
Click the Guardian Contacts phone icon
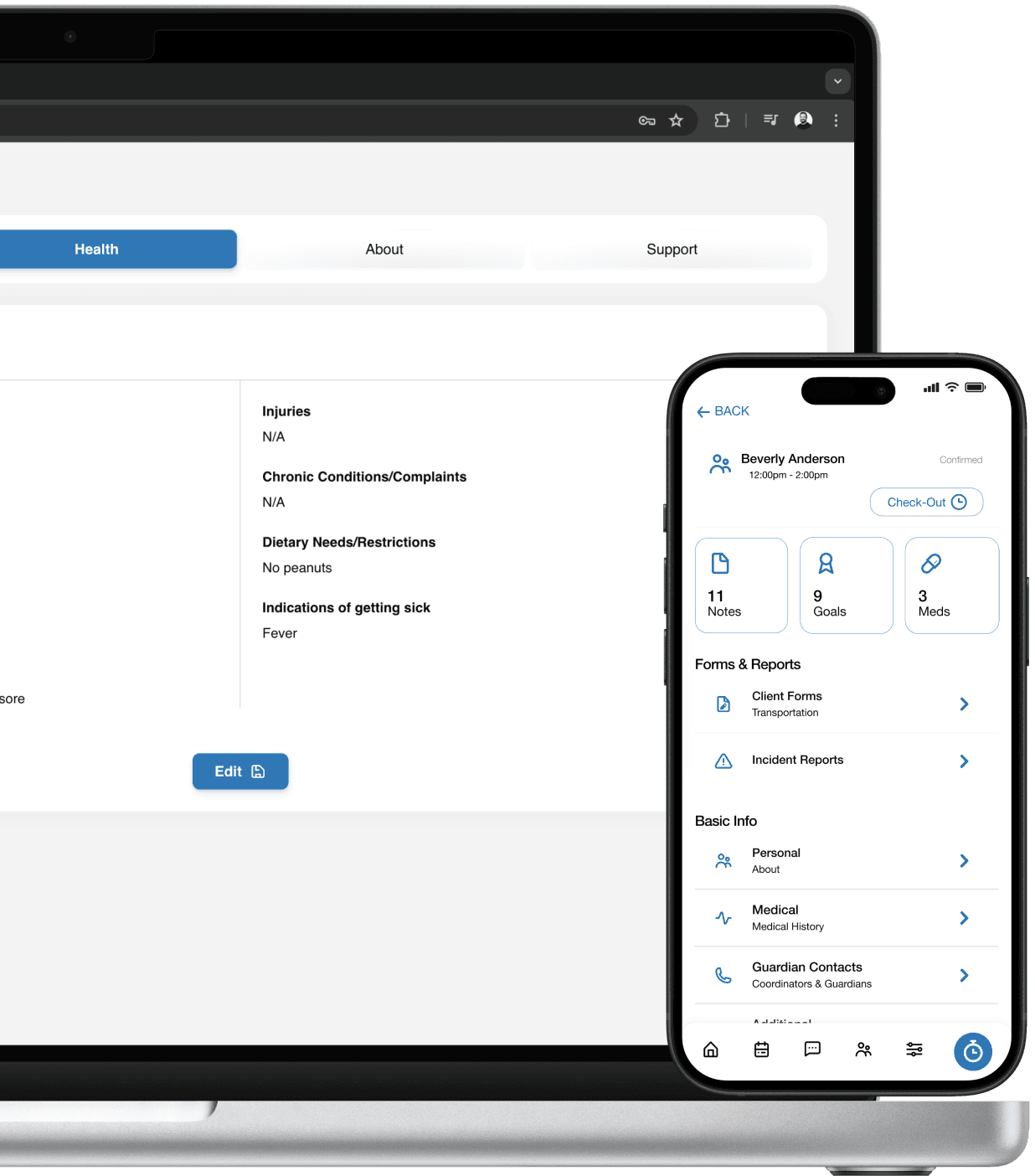click(x=723, y=975)
